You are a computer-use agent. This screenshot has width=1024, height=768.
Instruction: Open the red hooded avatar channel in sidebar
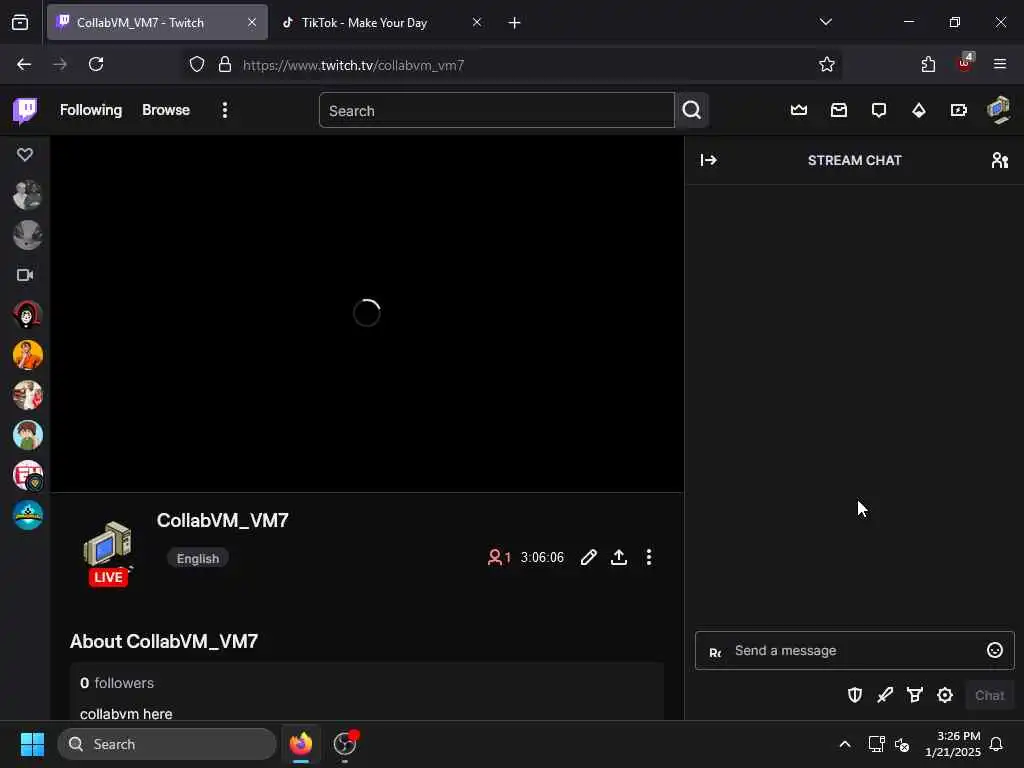click(27, 315)
